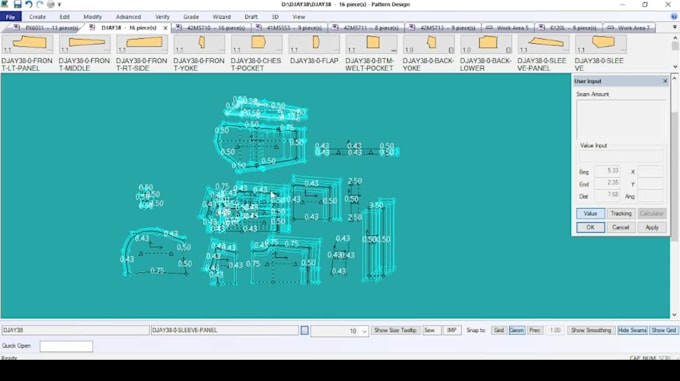Click the Undo arrow icon
The height and width of the screenshot is (381, 680).
point(29,4)
